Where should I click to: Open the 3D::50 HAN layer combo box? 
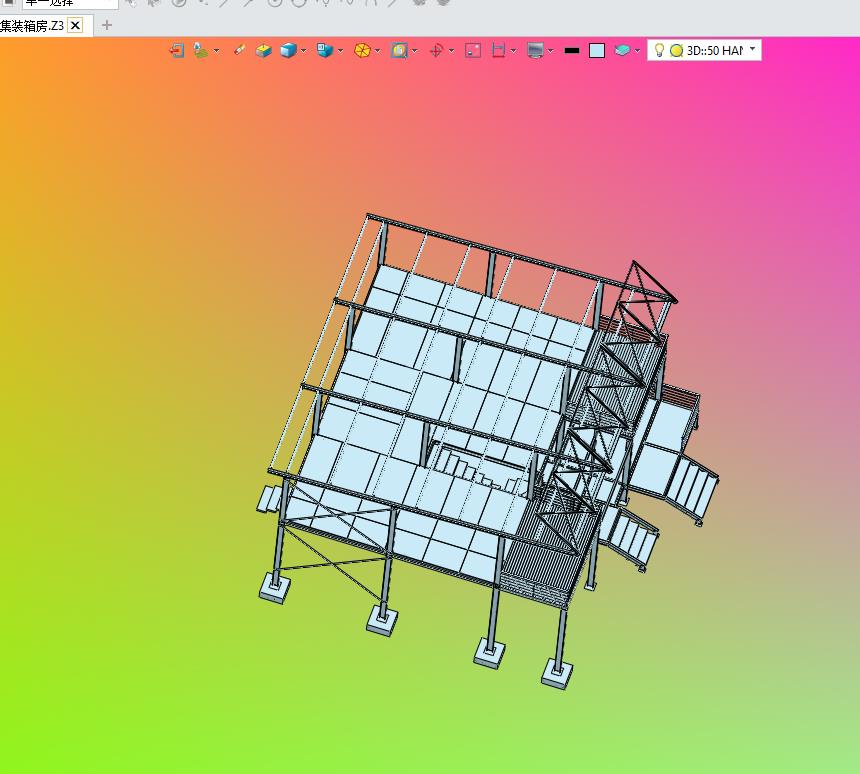tap(704, 50)
